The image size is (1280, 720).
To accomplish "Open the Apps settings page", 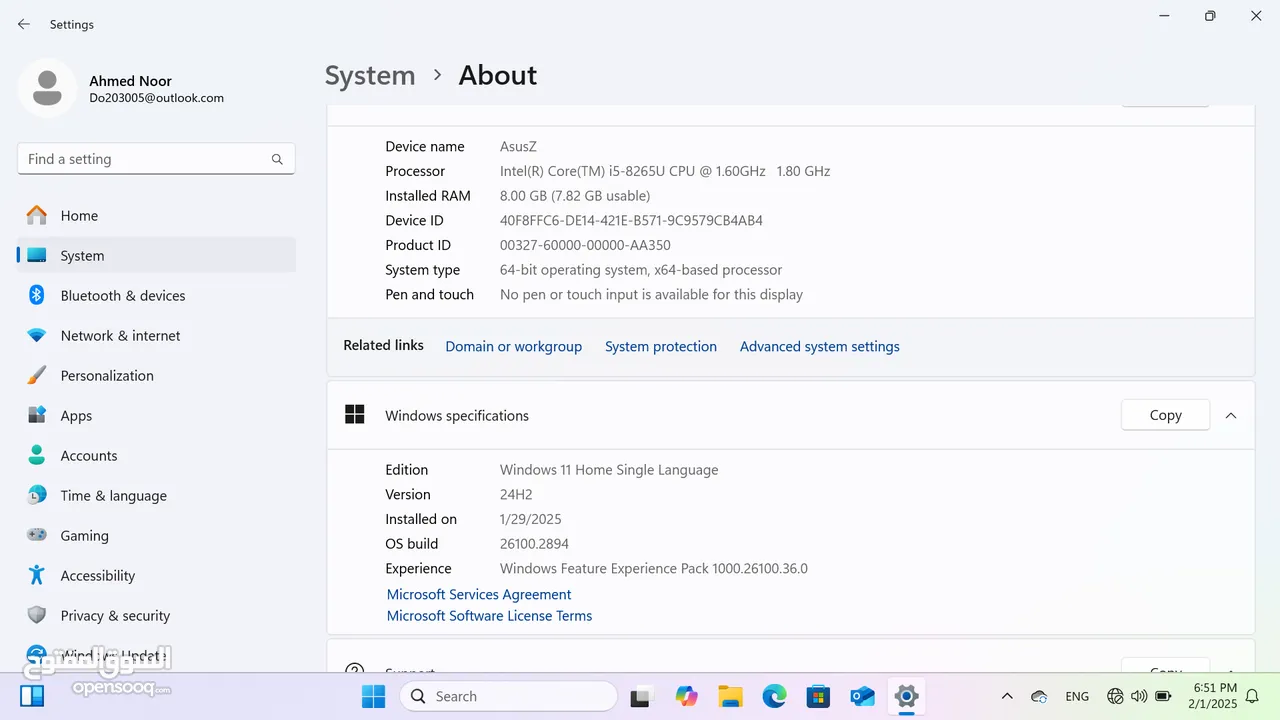I will [x=156, y=415].
